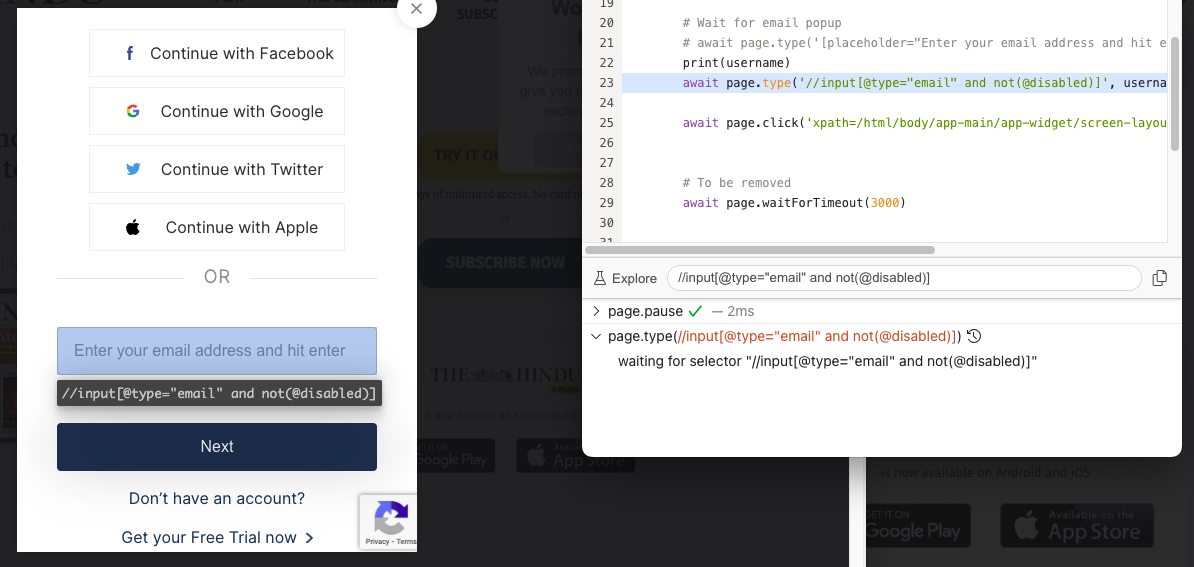Viewport: 1194px width, 567px height.
Task: Click the '# Wait for email popup' comment line
Action: pyautogui.click(x=761, y=22)
